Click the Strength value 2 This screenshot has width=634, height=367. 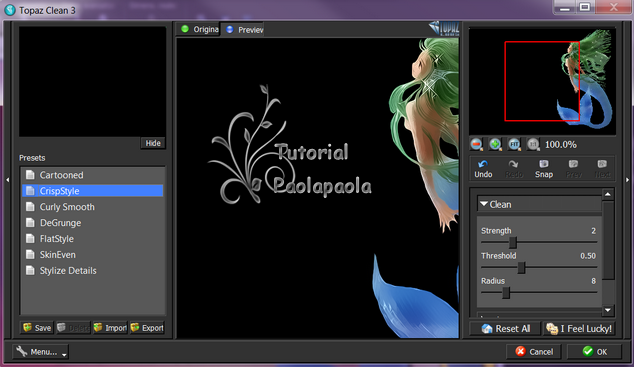593,231
